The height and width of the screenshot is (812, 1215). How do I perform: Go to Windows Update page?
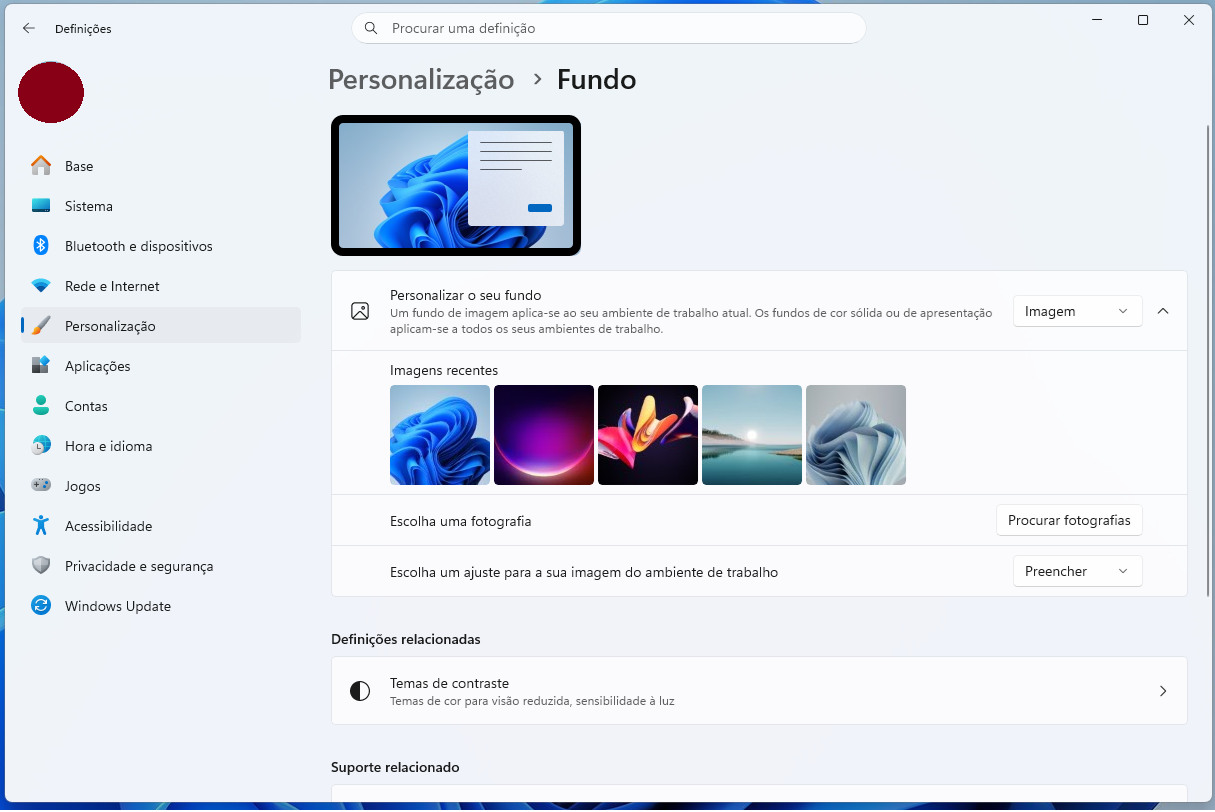(161, 606)
